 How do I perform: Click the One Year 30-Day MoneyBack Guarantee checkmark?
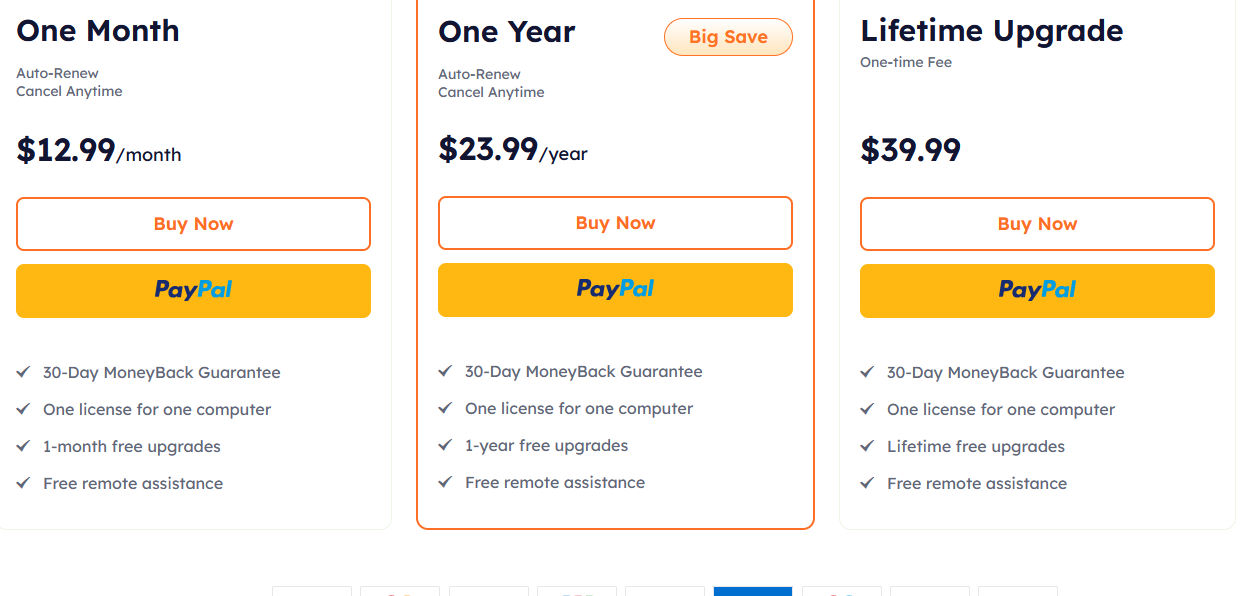[445, 371]
